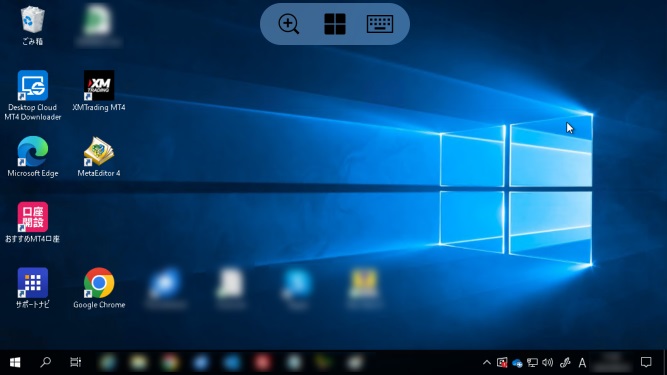Launch MetaEditor 4 shortcut
This screenshot has height=375, width=667.
tap(99, 157)
